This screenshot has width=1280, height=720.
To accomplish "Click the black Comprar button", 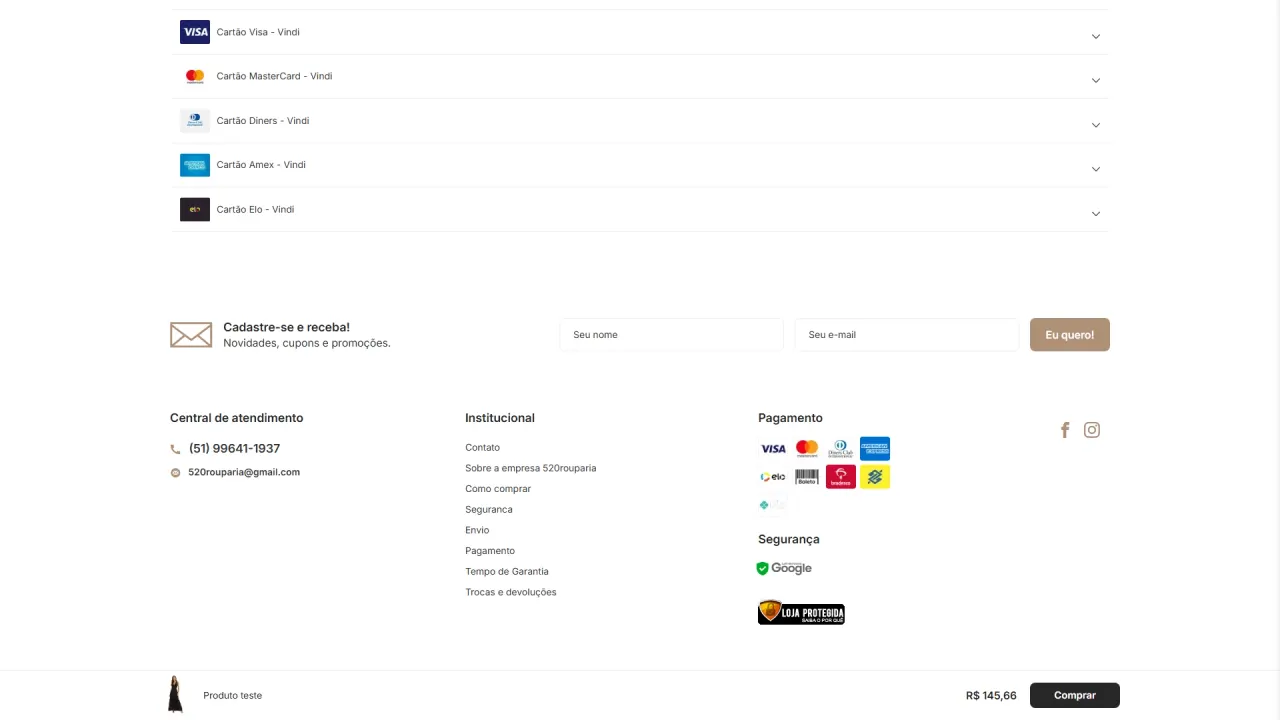I will (x=1075, y=695).
